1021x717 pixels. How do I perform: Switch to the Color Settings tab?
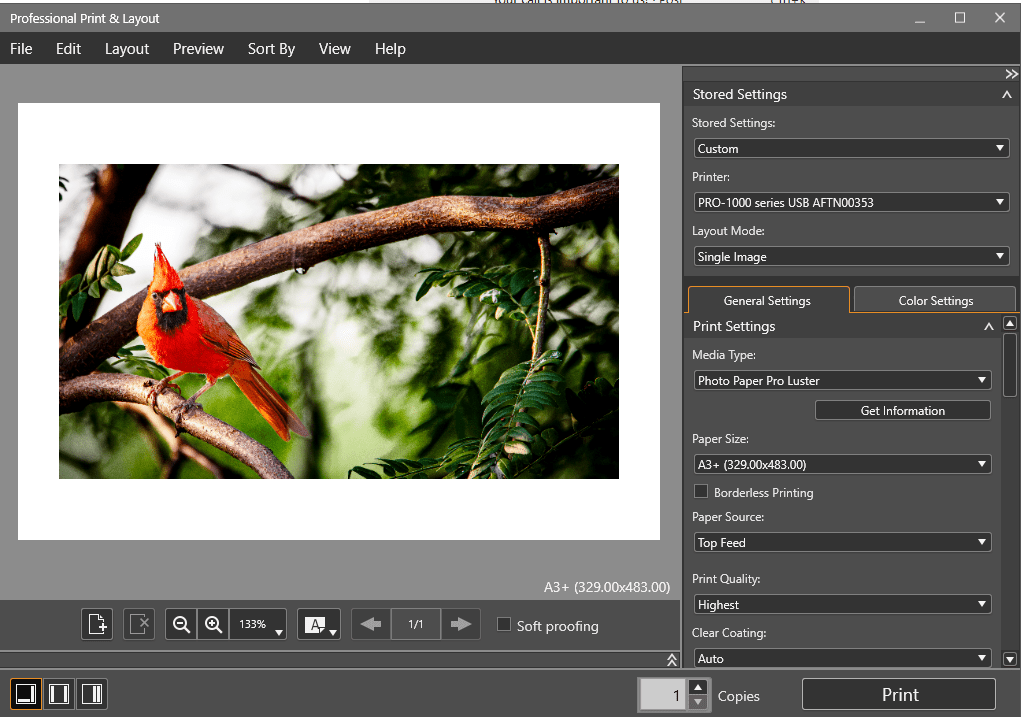click(x=935, y=300)
